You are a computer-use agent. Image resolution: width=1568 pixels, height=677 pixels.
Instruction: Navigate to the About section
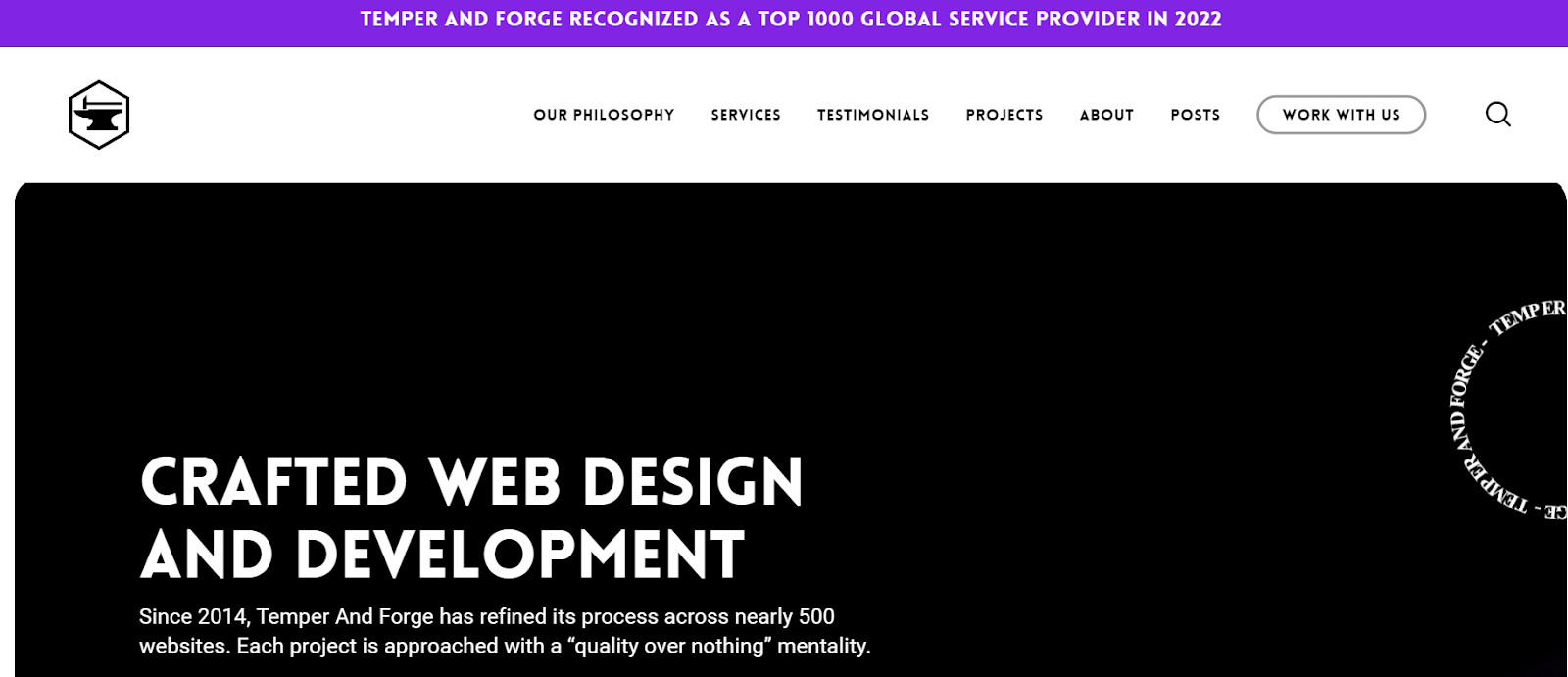coord(1106,115)
